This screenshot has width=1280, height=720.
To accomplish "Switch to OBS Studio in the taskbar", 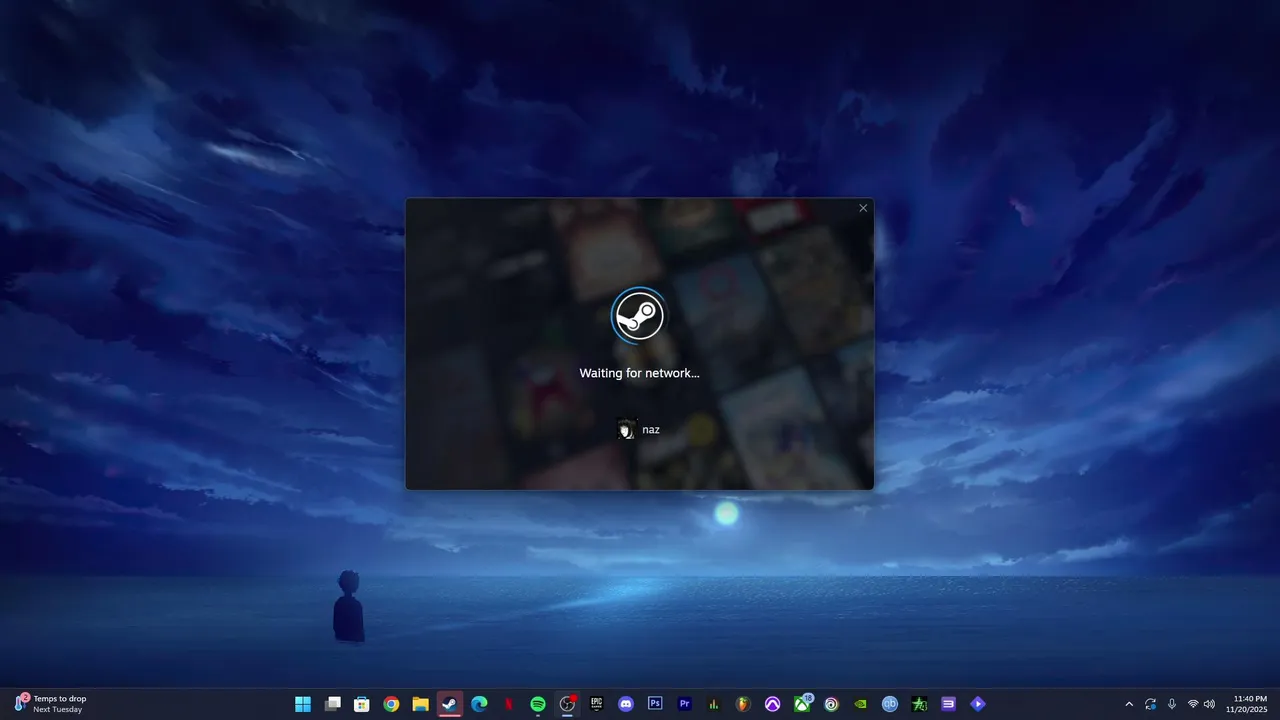I will pyautogui.click(x=567, y=704).
